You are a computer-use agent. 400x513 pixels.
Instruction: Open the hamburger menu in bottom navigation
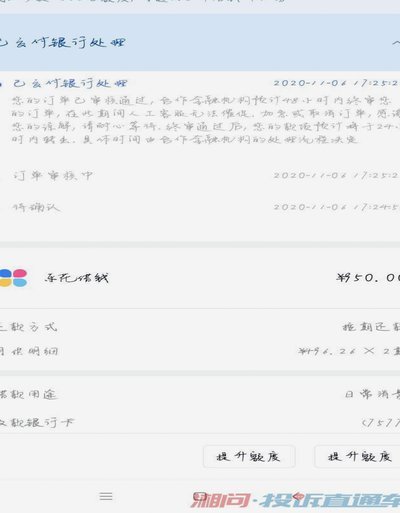coord(106,497)
